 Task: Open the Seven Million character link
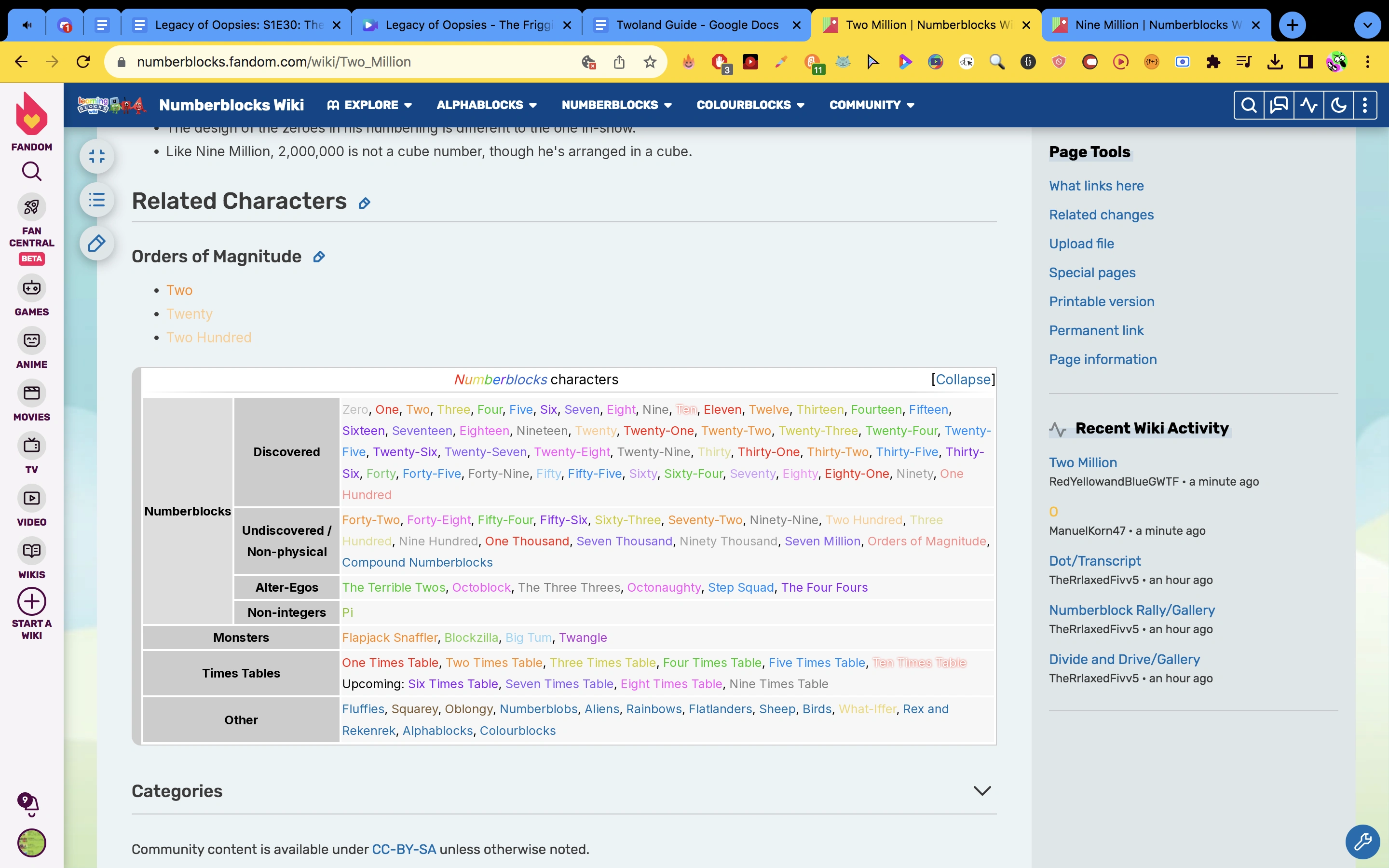822,542
